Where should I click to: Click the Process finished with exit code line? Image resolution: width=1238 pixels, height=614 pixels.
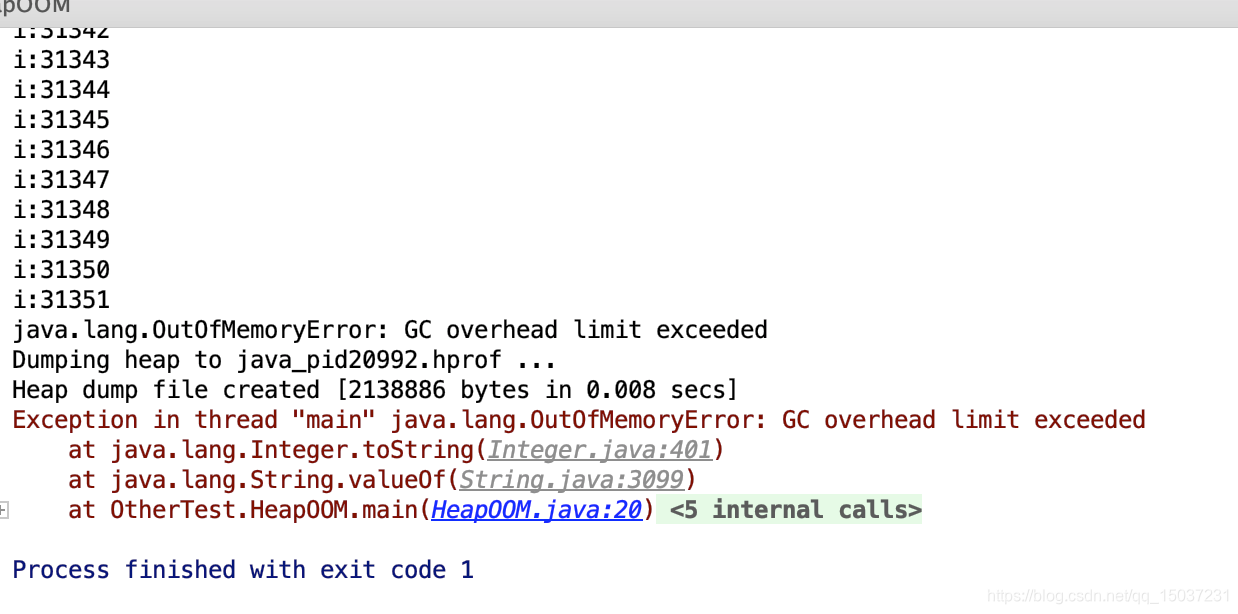pos(243,570)
